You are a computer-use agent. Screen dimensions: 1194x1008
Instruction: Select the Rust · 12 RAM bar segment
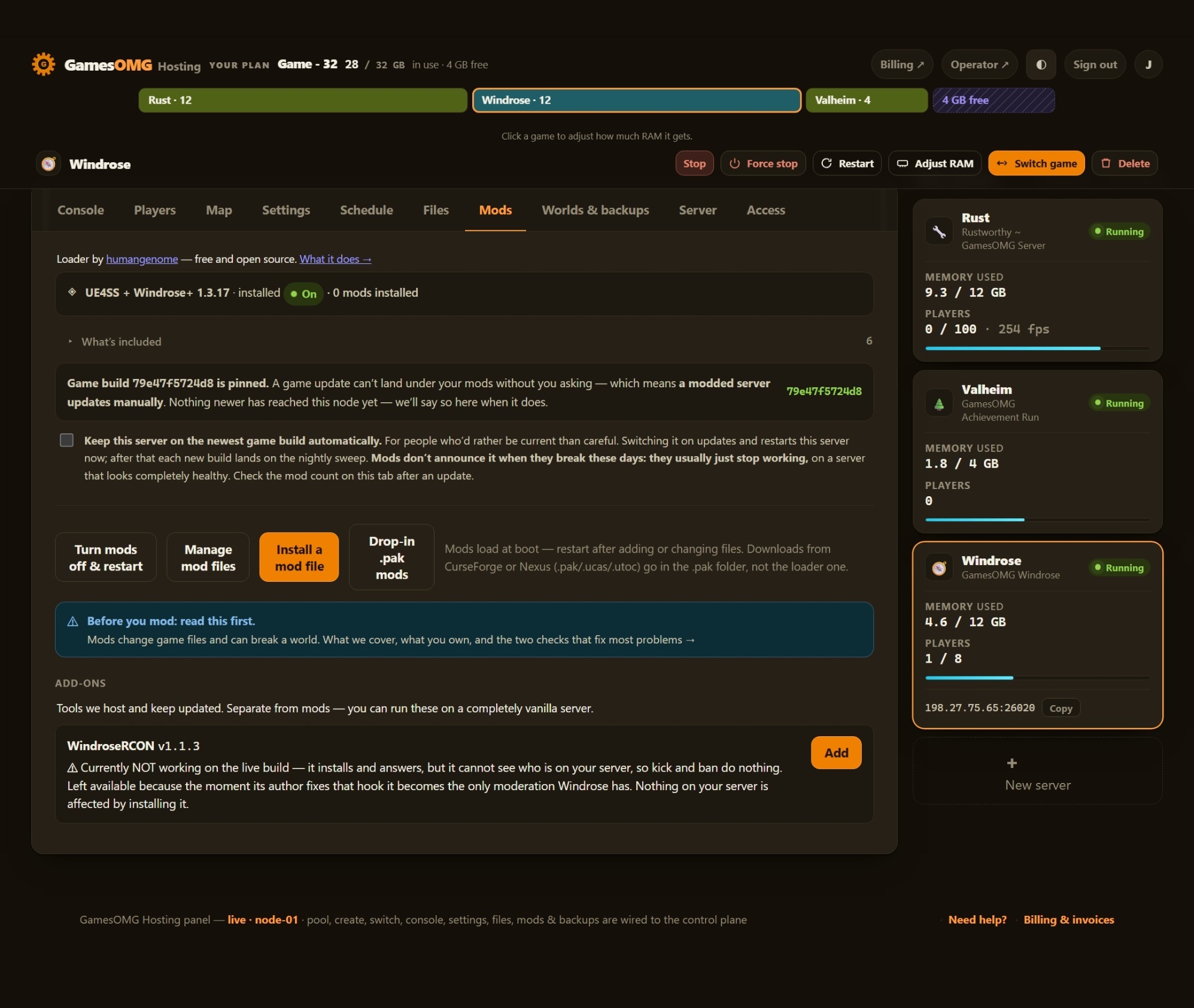pos(303,100)
